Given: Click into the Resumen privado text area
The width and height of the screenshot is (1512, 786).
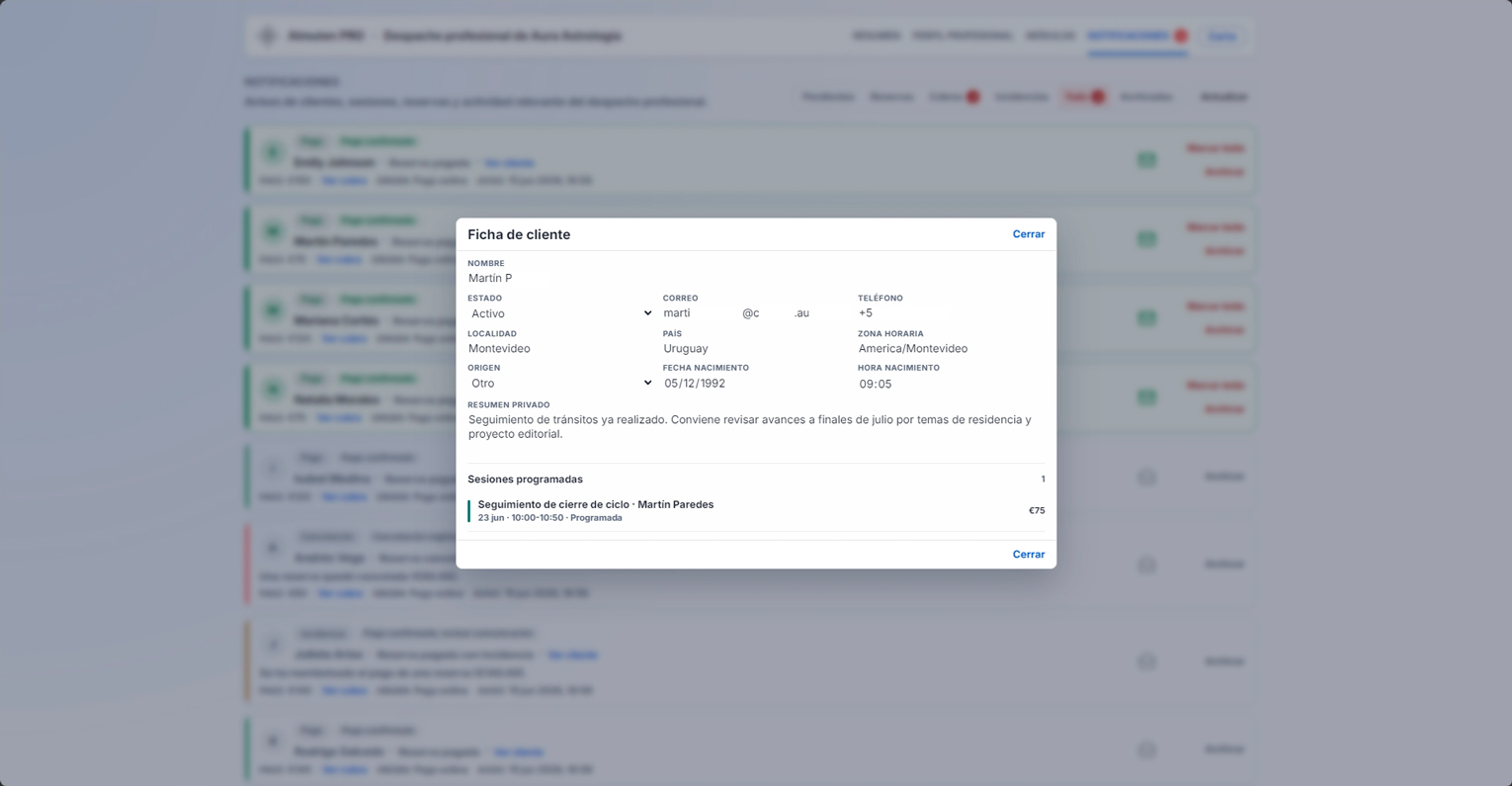Looking at the screenshot, I should coord(756,432).
